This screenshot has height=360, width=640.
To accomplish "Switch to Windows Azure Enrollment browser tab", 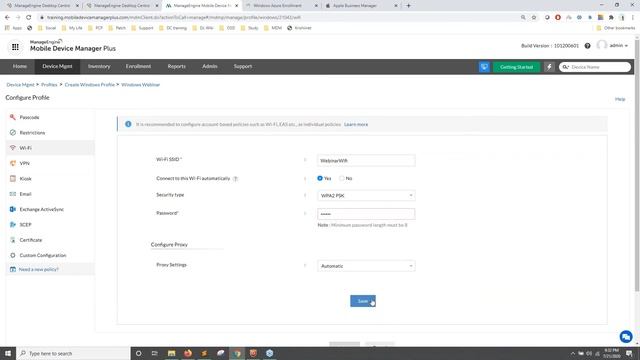I will [x=282, y=6].
